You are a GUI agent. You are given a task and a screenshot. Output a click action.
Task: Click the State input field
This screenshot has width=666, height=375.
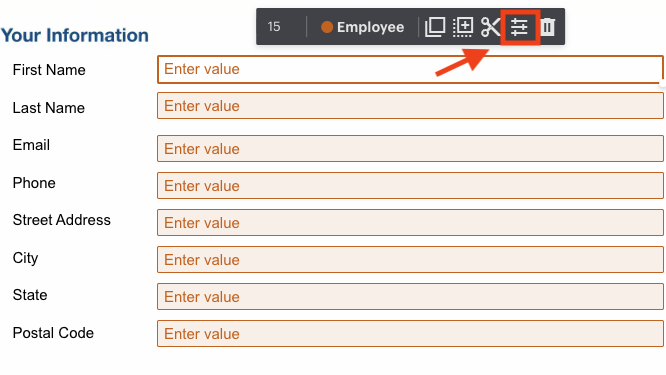click(410, 296)
